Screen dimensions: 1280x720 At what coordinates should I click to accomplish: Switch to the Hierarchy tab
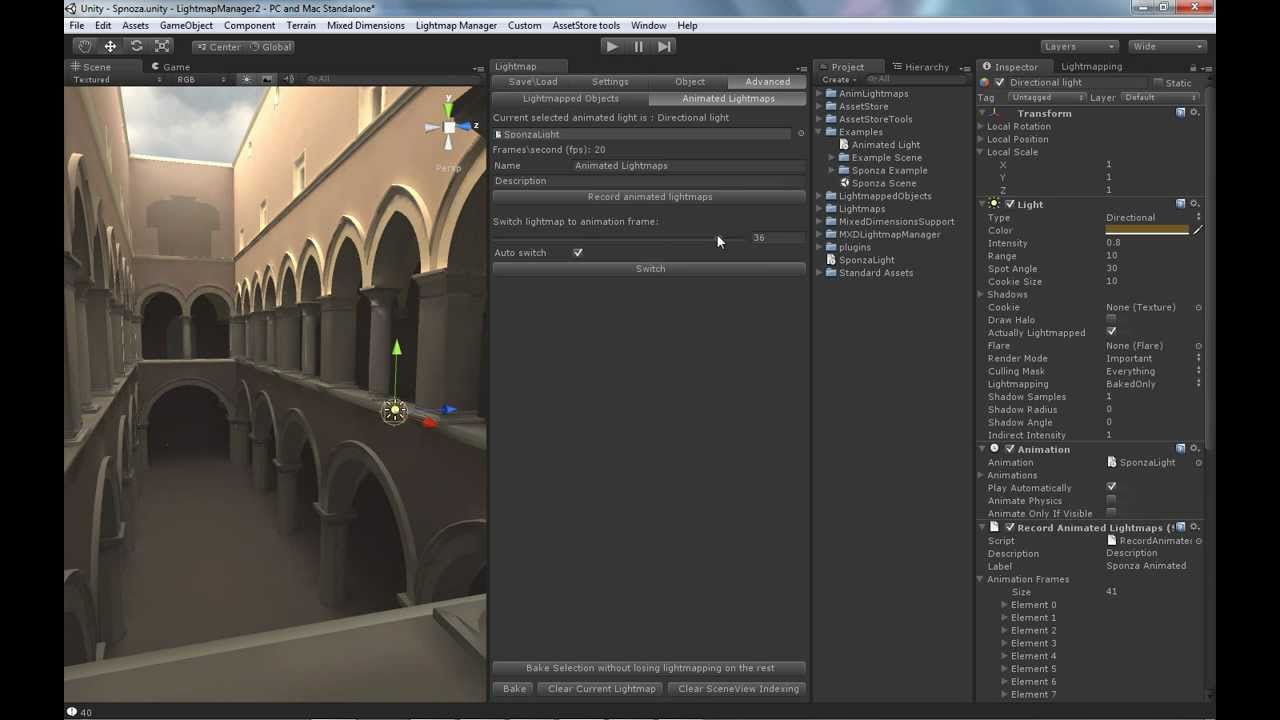pyautogui.click(x=921, y=67)
